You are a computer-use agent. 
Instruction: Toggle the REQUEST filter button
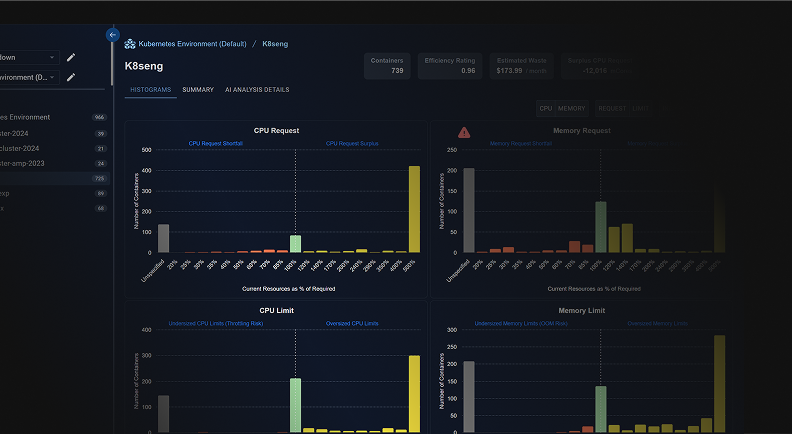(x=611, y=108)
